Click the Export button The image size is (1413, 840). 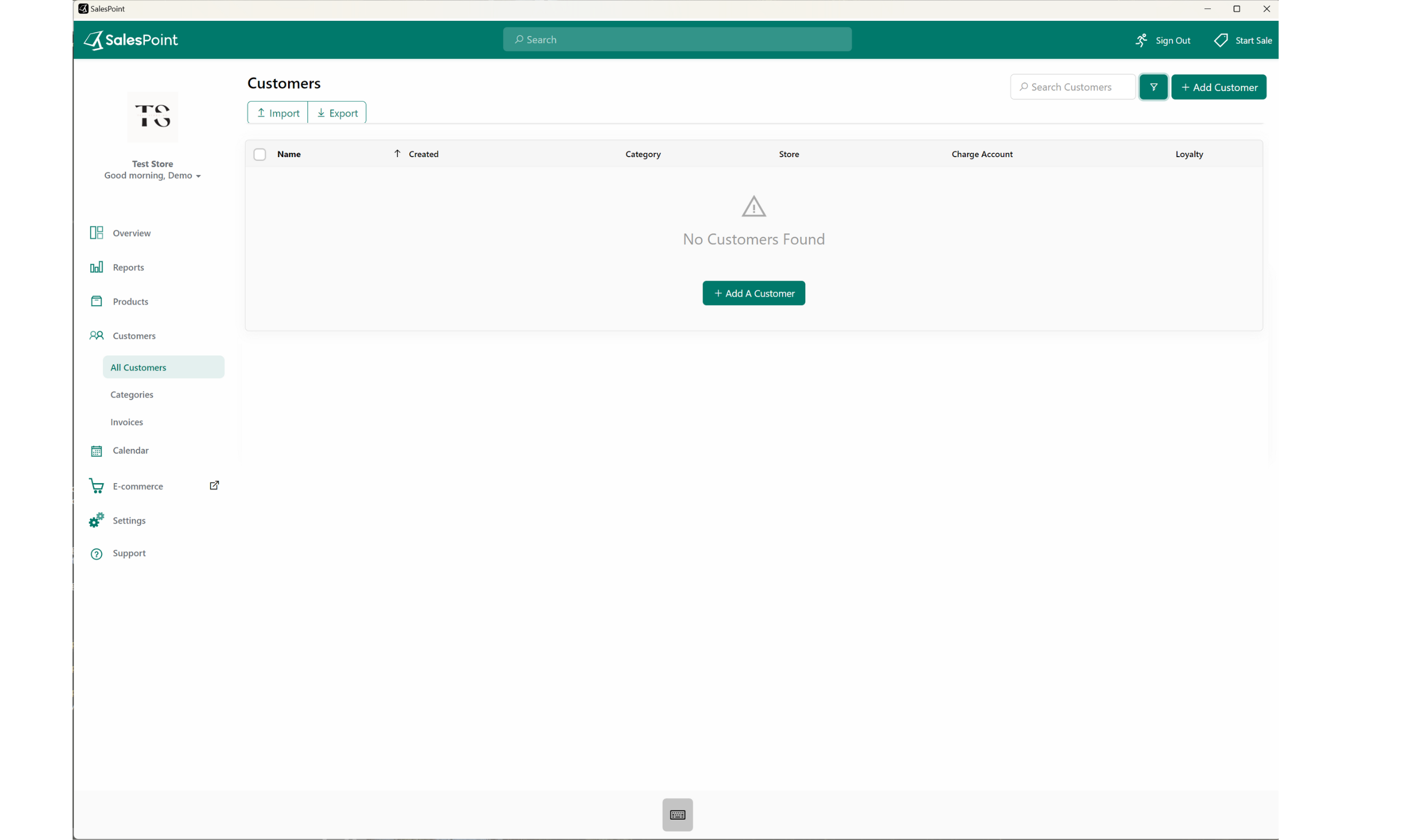click(x=337, y=112)
